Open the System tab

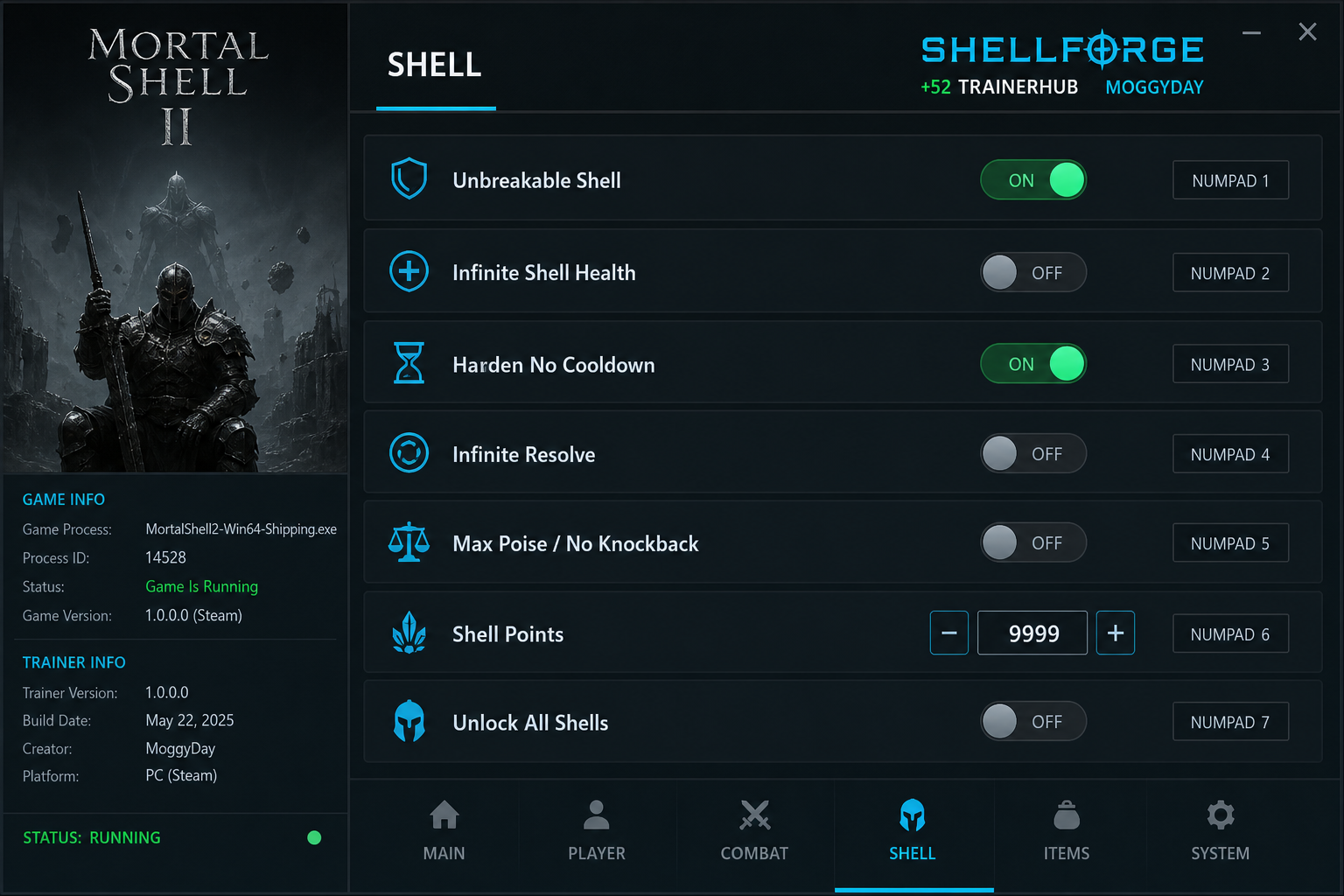coord(1221,831)
